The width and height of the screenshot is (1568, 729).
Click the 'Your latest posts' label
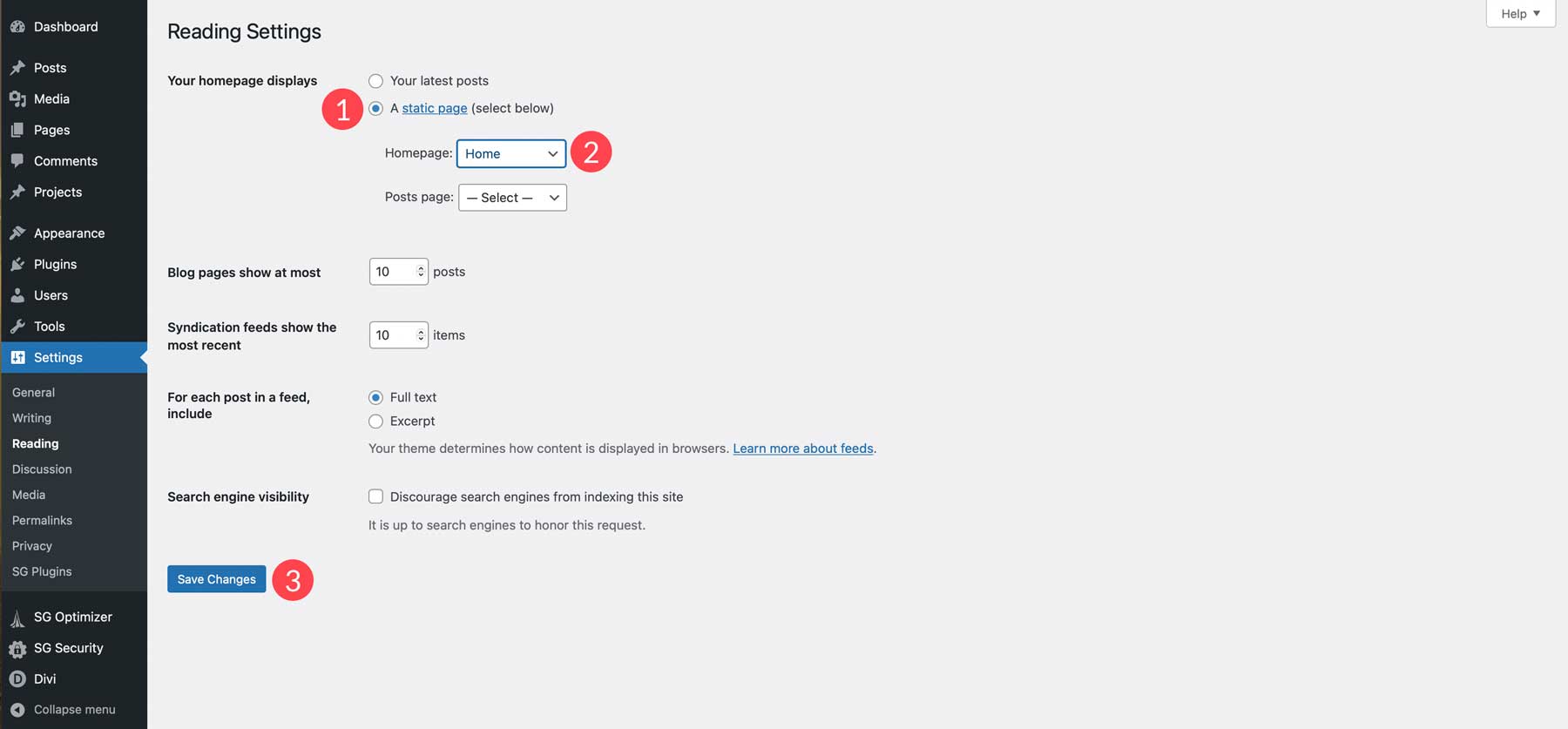[439, 81]
